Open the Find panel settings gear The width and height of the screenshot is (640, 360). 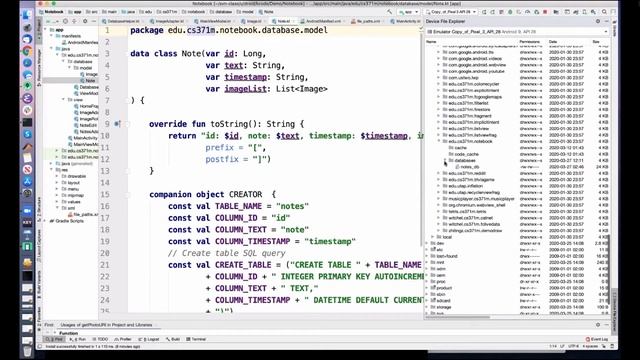click(x=598, y=325)
